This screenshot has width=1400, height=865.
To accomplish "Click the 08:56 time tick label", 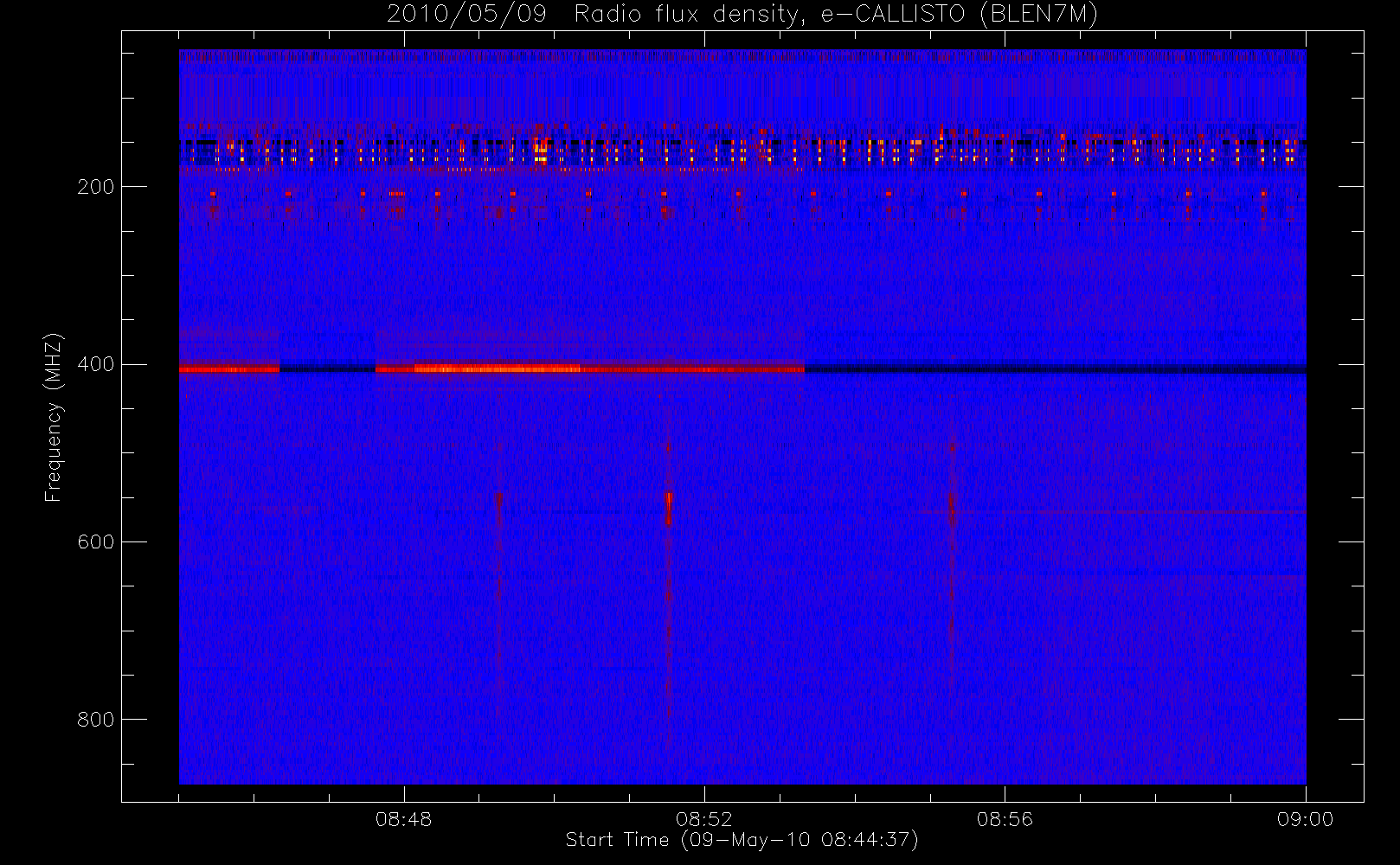I will click(1005, 819).
